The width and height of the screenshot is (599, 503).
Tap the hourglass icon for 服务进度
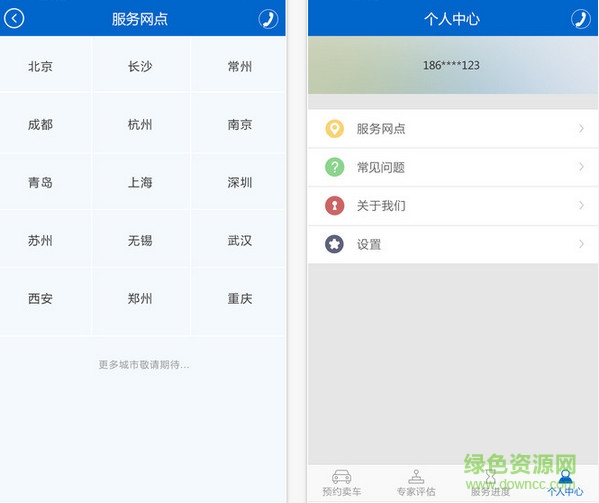coord(491,476)
